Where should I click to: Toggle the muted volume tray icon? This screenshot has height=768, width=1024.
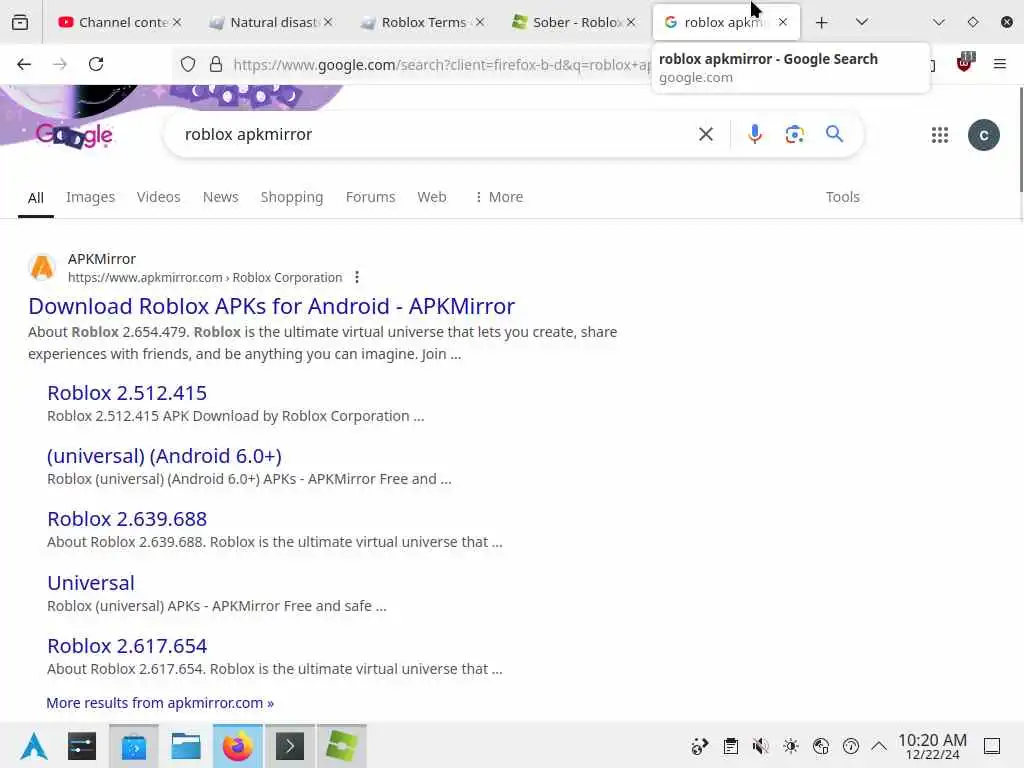(x=760, y=746)
